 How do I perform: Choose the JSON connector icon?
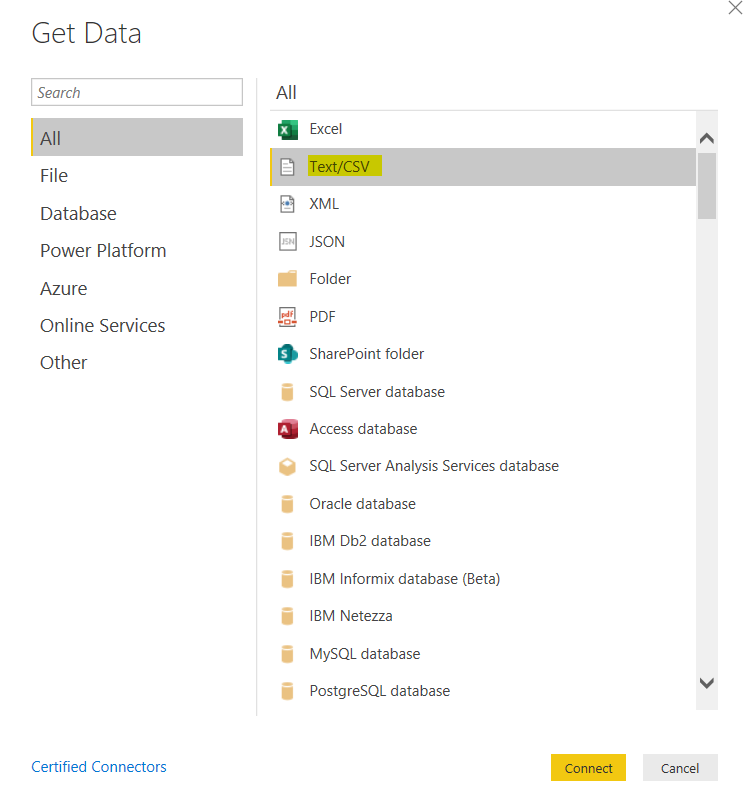coord(288,241)
